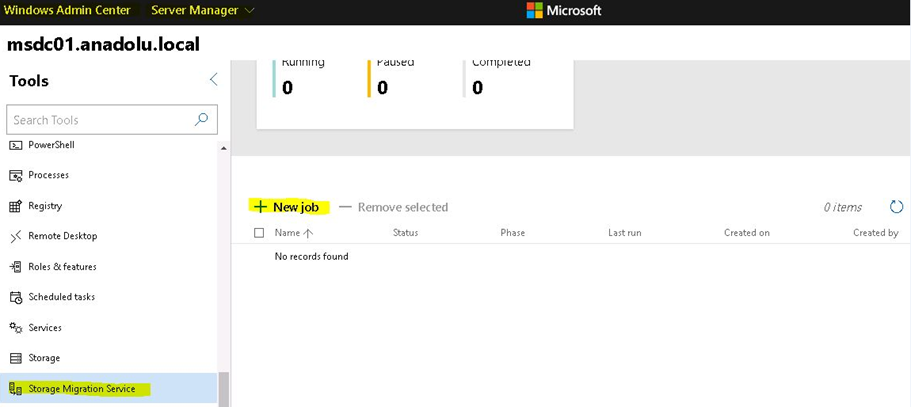This screenshot has width=911, height=407.
Task: Go to Windows Admin Center home link
Action: click(x=67, y=10)
